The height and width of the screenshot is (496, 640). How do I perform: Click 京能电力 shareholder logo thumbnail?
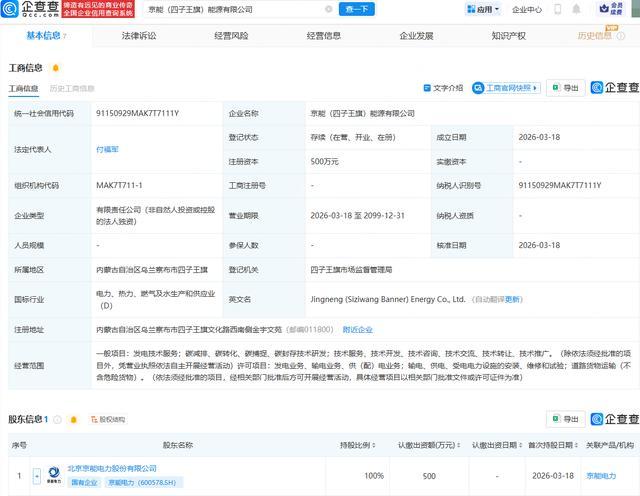[x=54, y=476]
